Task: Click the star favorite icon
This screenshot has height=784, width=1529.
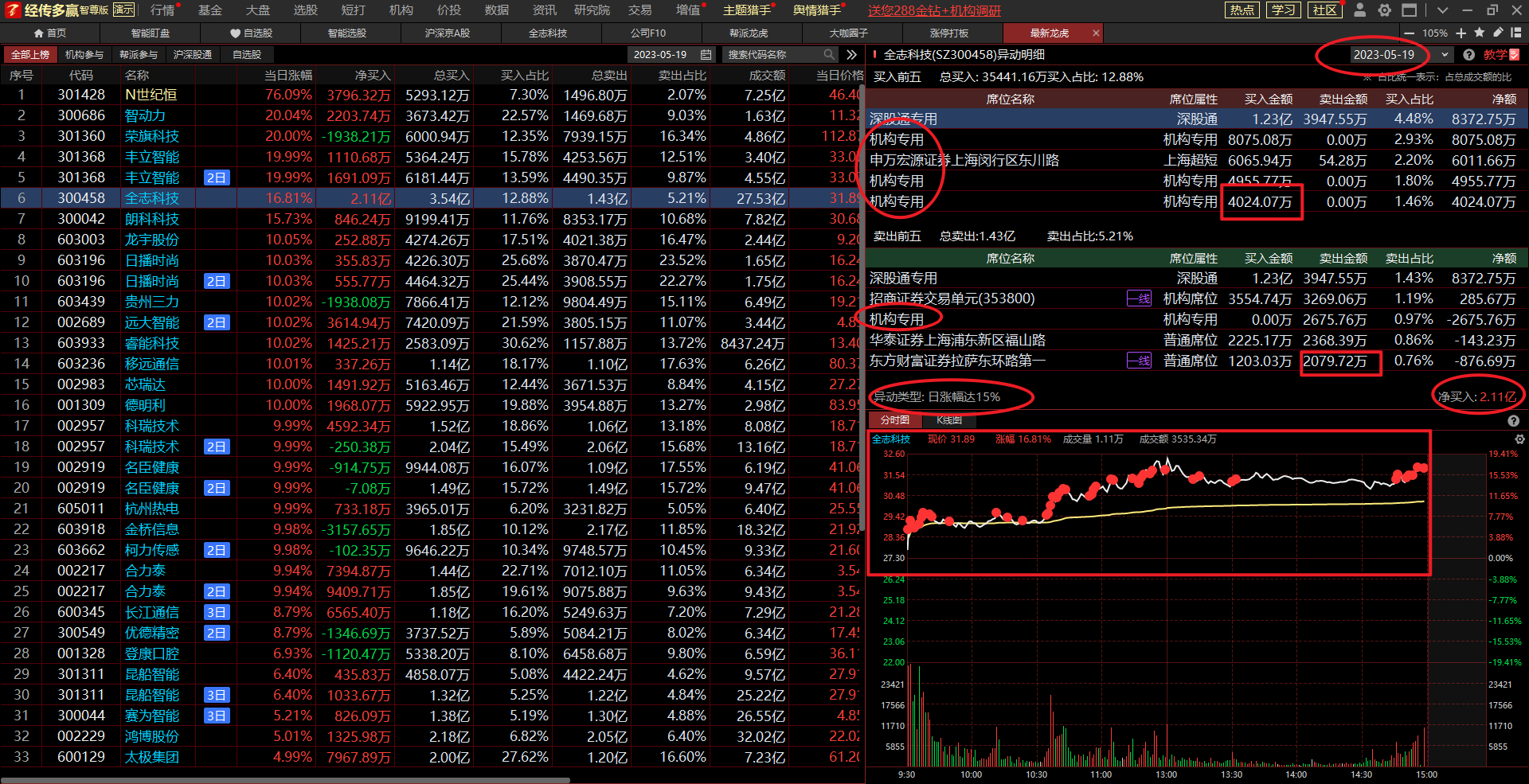Action: (1480, 33)
